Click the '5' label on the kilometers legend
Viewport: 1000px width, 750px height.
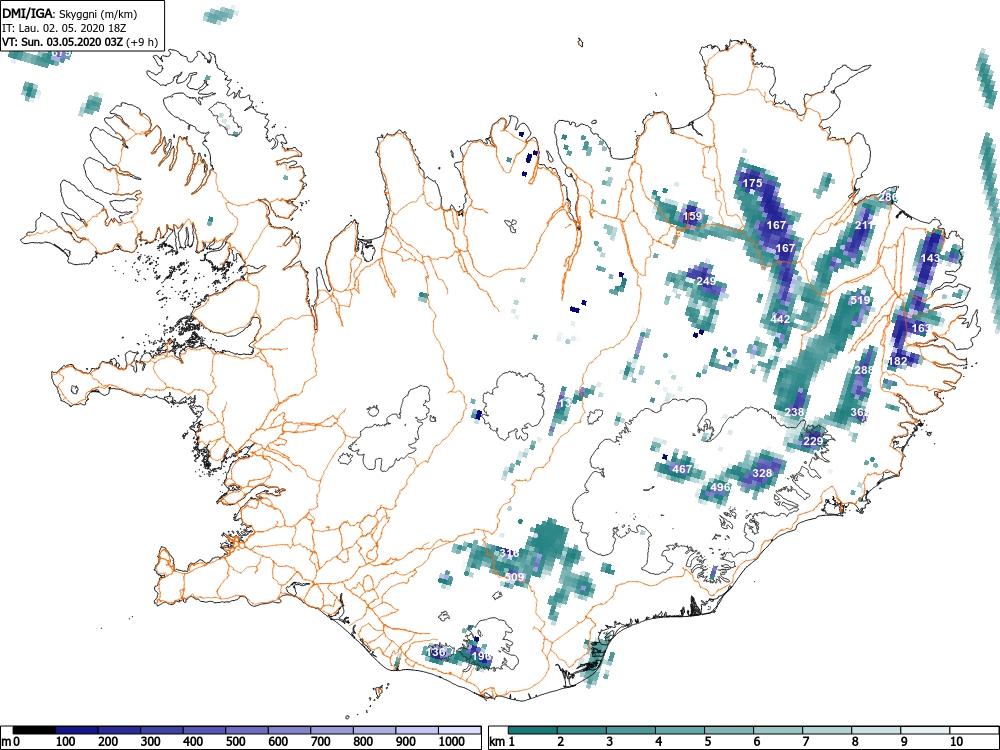708,742
